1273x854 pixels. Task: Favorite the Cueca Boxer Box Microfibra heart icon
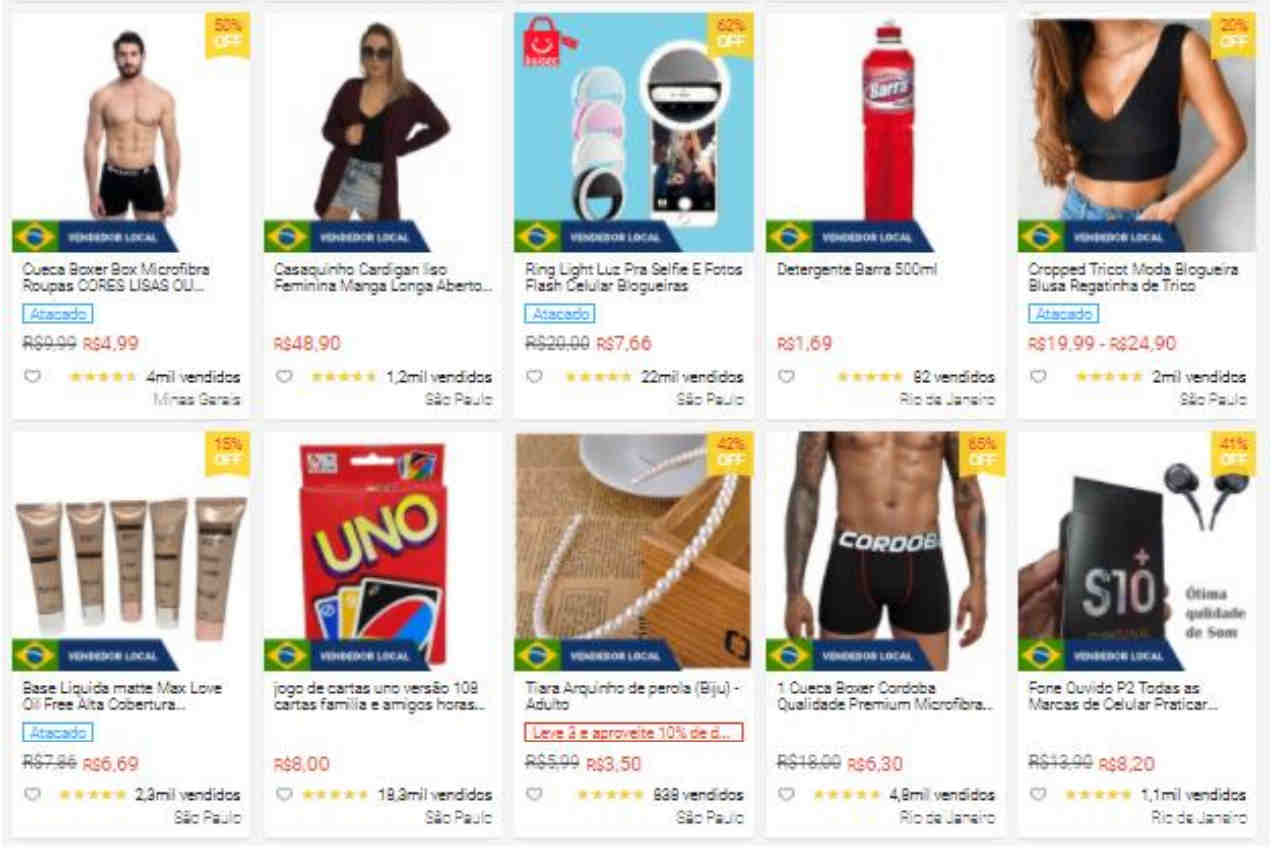32,377
